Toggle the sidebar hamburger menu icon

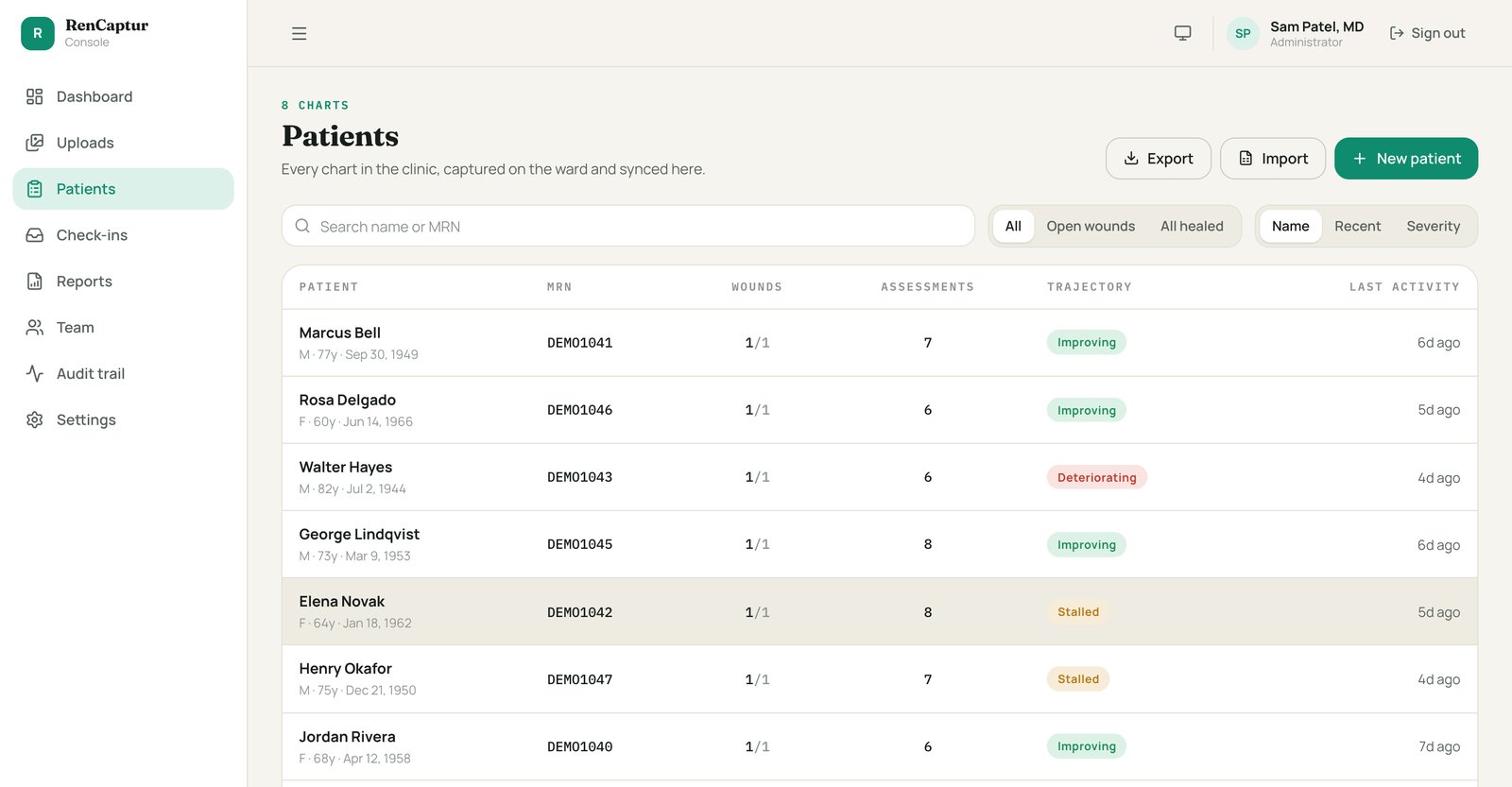point(299,34)
